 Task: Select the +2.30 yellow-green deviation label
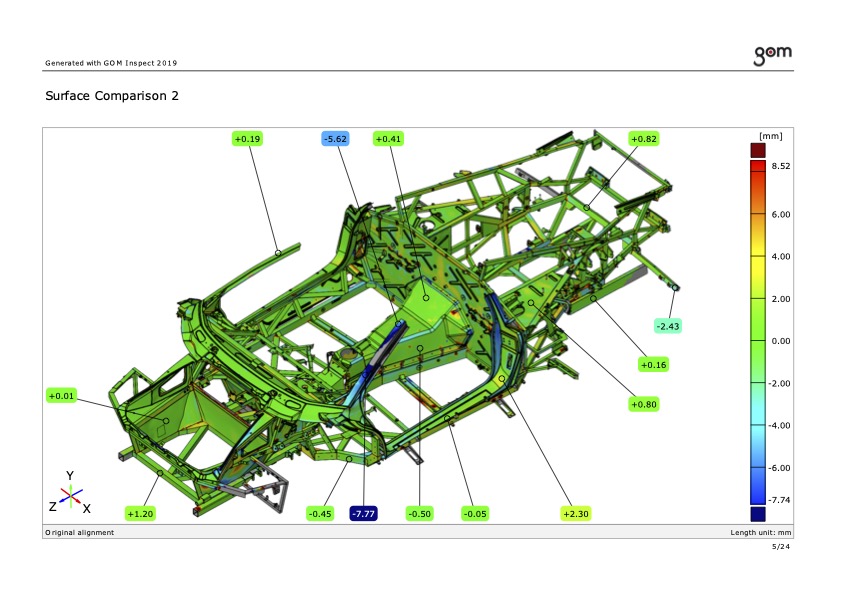[576, 514]
